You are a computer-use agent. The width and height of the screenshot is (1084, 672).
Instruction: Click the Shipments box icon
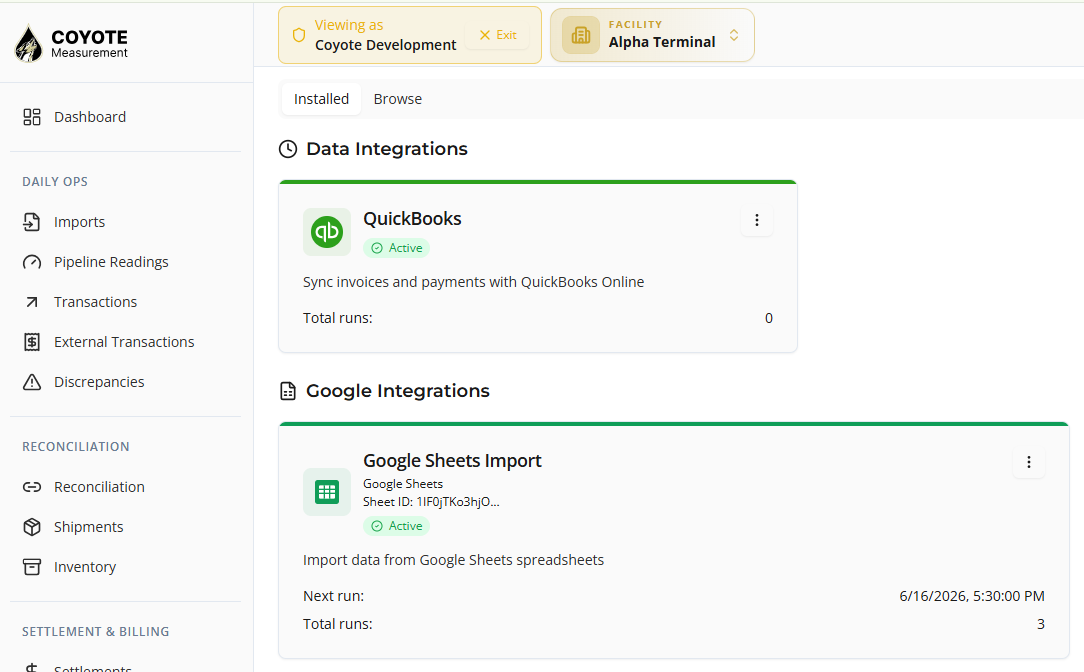coord(32,527)
